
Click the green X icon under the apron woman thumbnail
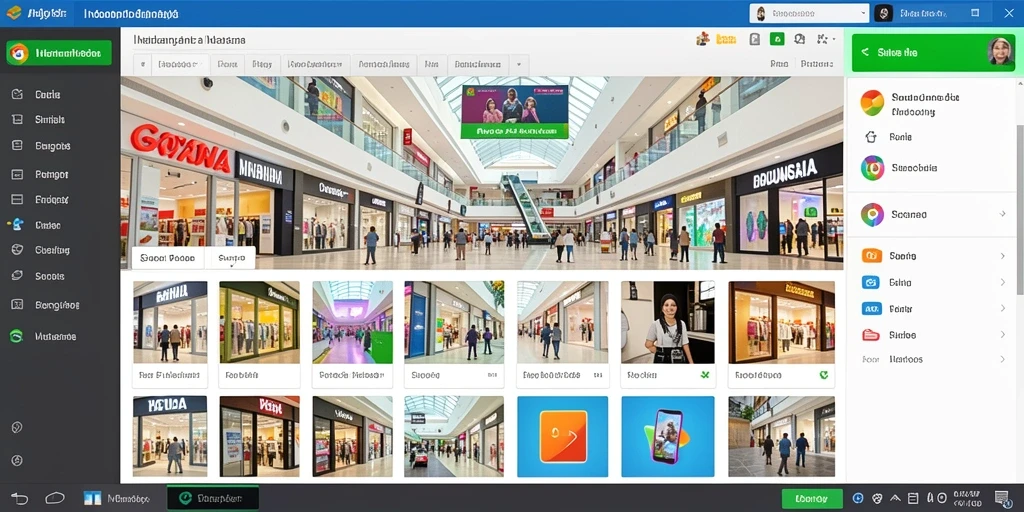[x=704, y=375]
